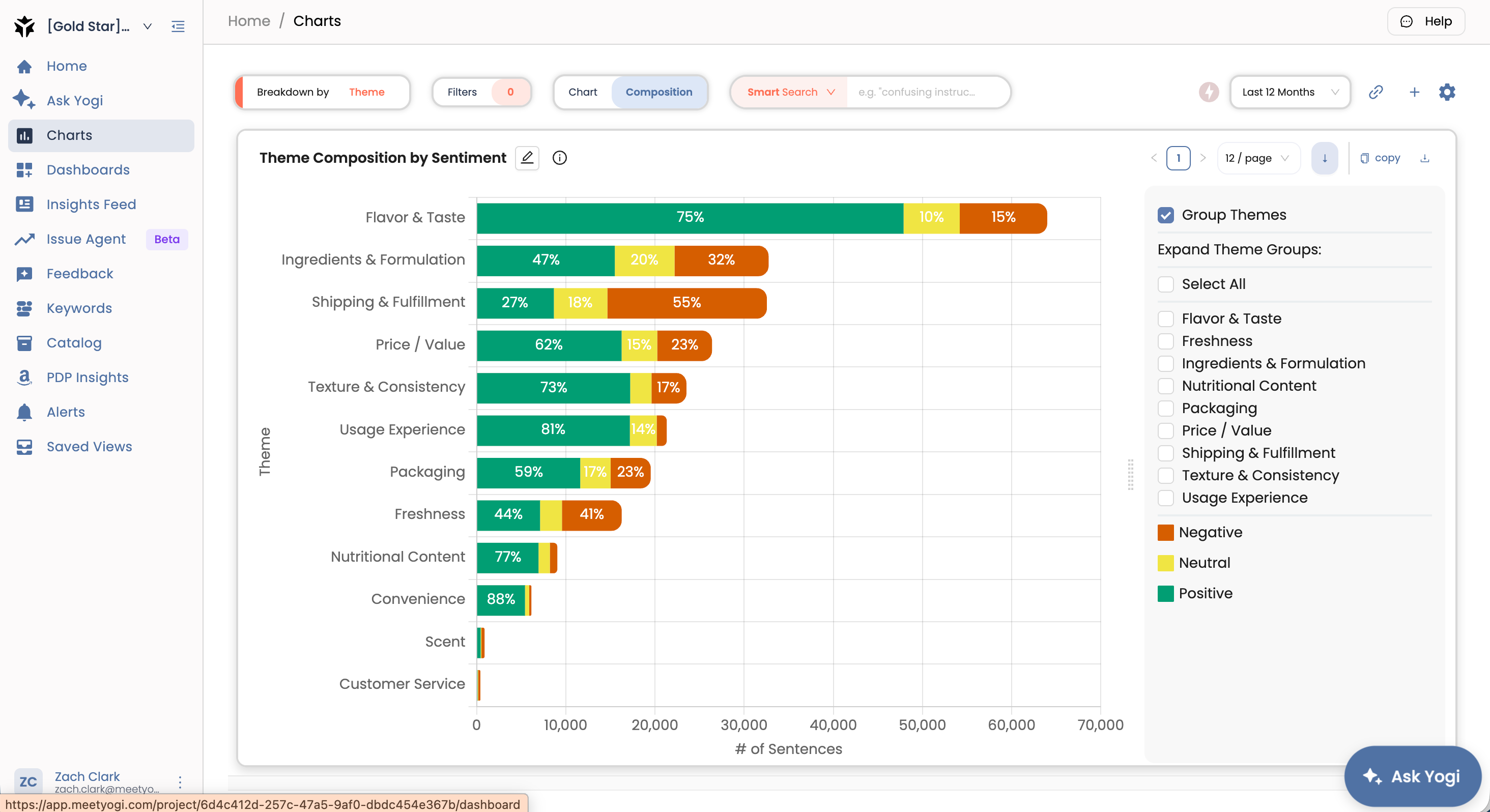Click the download chart icon
Screen dimensions: 1490x812
(x=1425, y=158)
